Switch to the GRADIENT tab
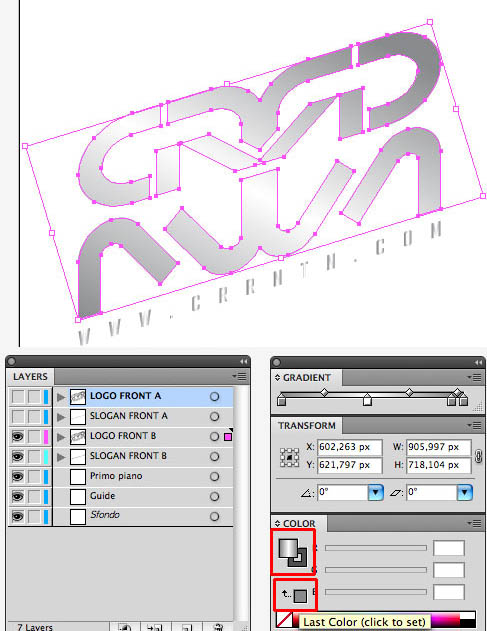487x631 pixels. (307, 378)
